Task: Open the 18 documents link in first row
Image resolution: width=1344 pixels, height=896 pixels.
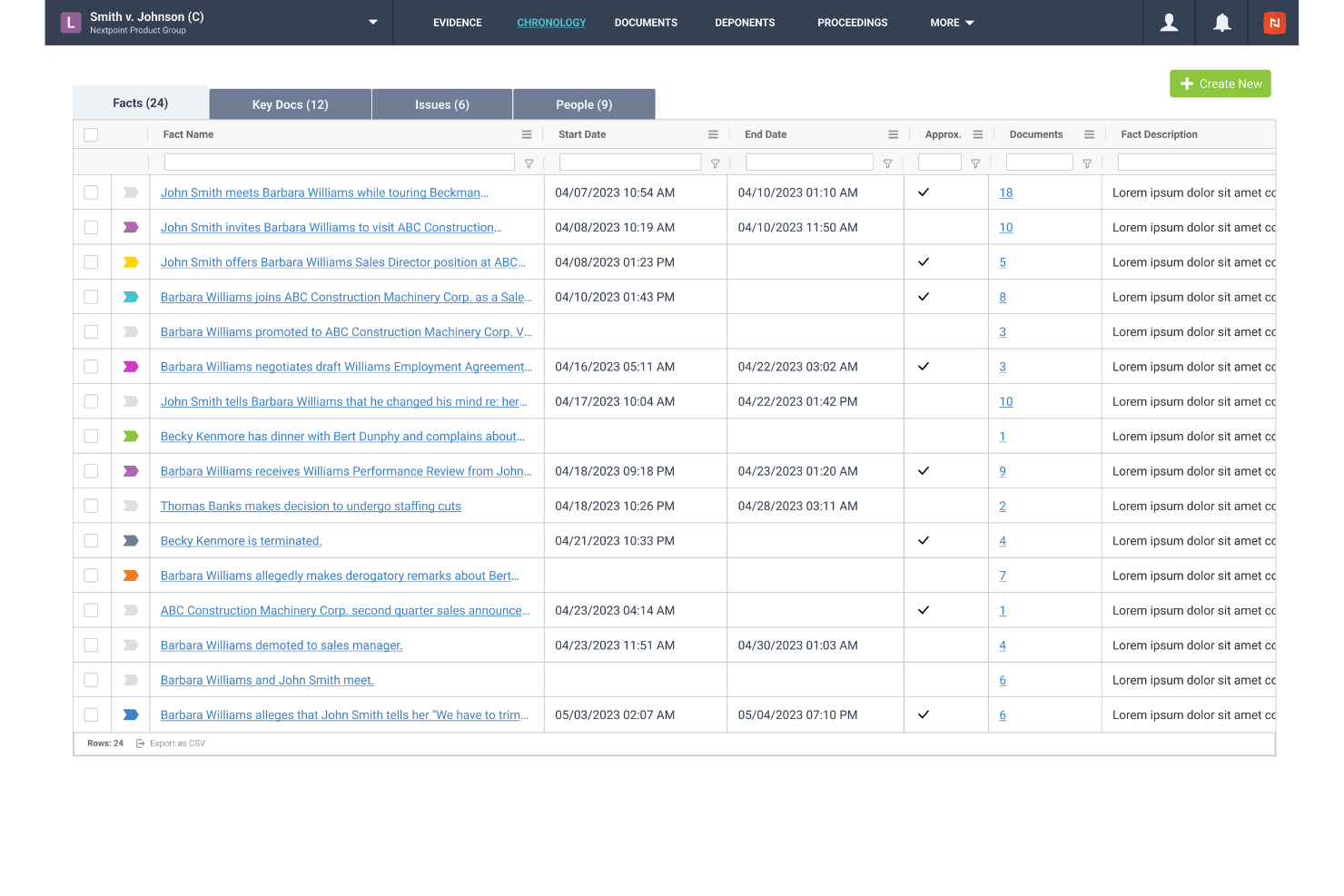Action: [1006, 192]
